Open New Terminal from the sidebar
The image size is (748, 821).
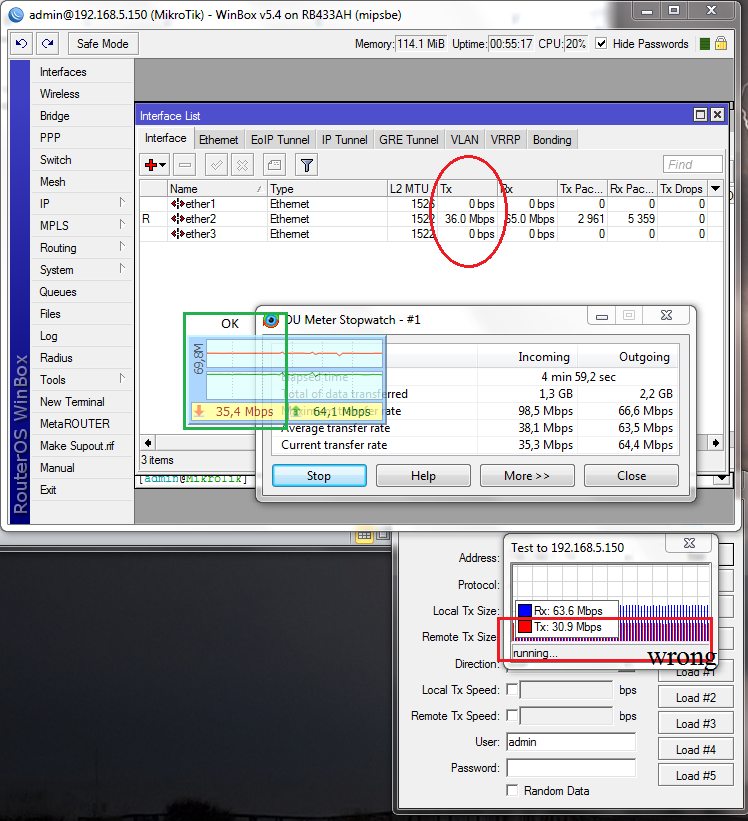click(72, 402)
